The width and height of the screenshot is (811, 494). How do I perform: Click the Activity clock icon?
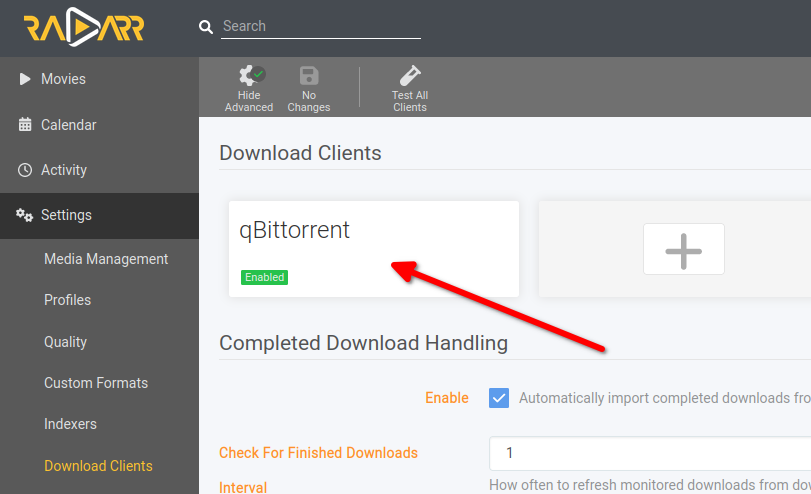coord(25,170)
